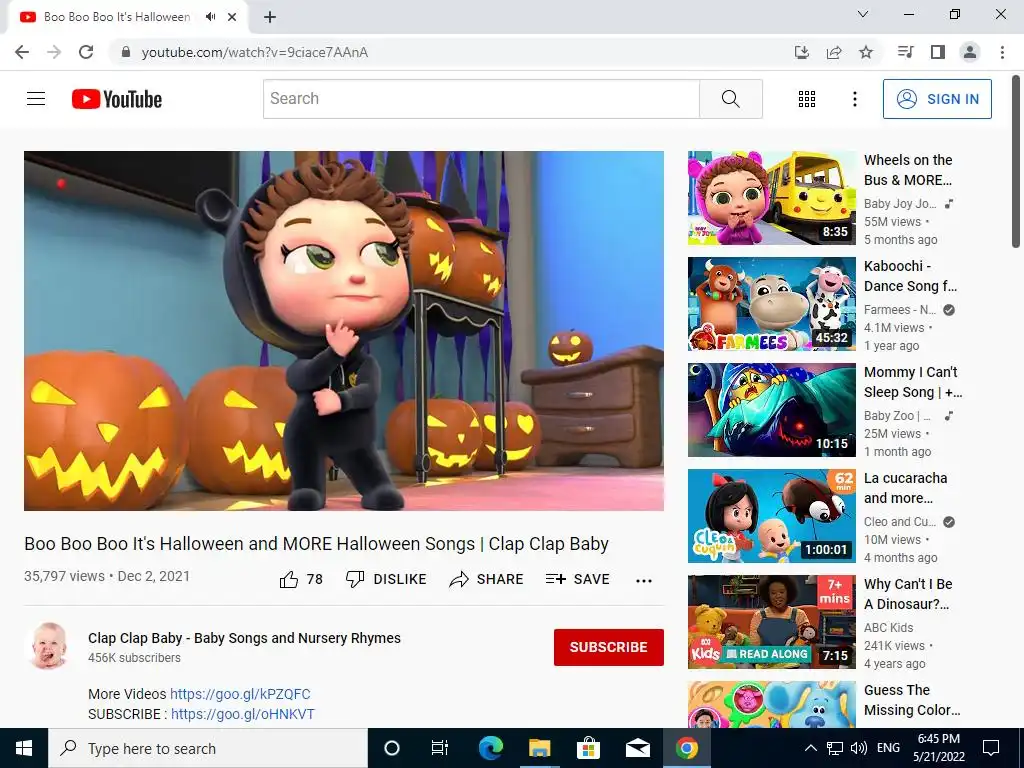SAVE the video to a playlist
Viewport: 1024px width, 768px height.
[x=577, y=579]
